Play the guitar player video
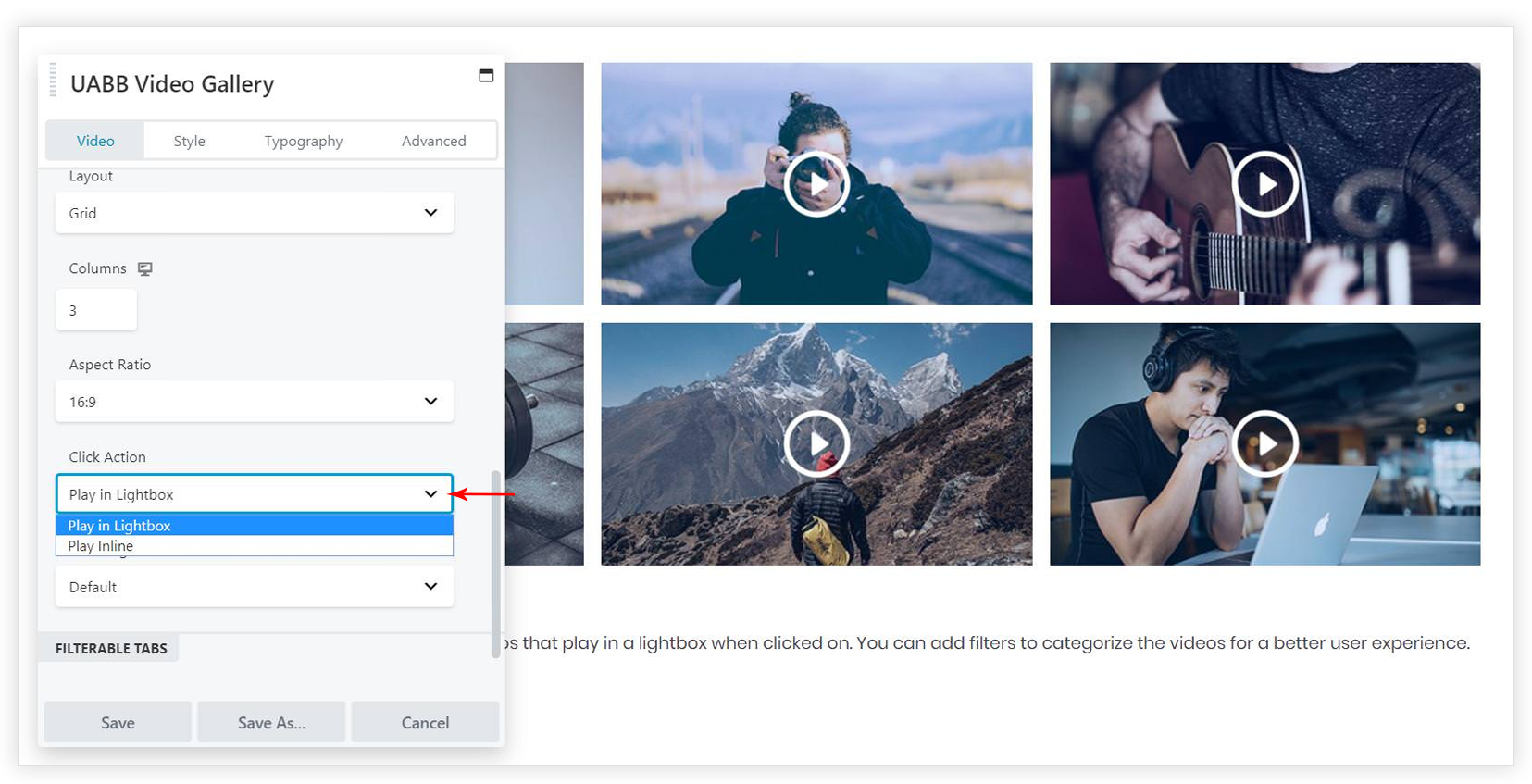Viewport: 1532px width, 784px height. (1264, 184)
